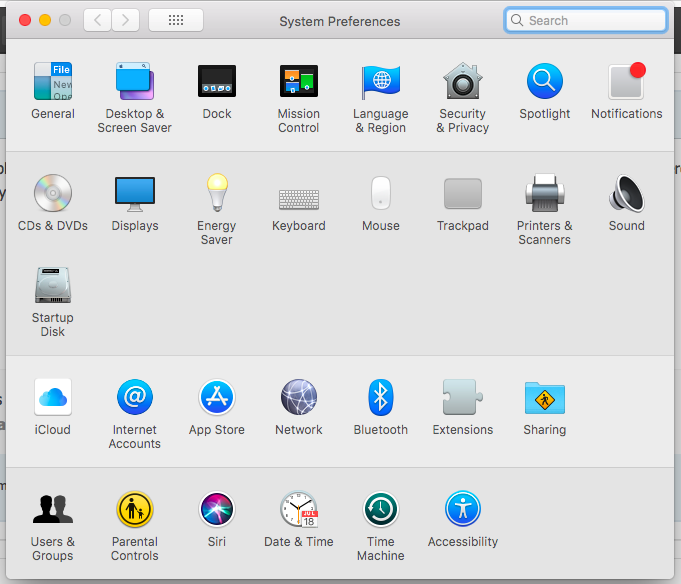Screen dimensions: 681x584
Task: Focus the Search field
Action: tap(586, 20)
